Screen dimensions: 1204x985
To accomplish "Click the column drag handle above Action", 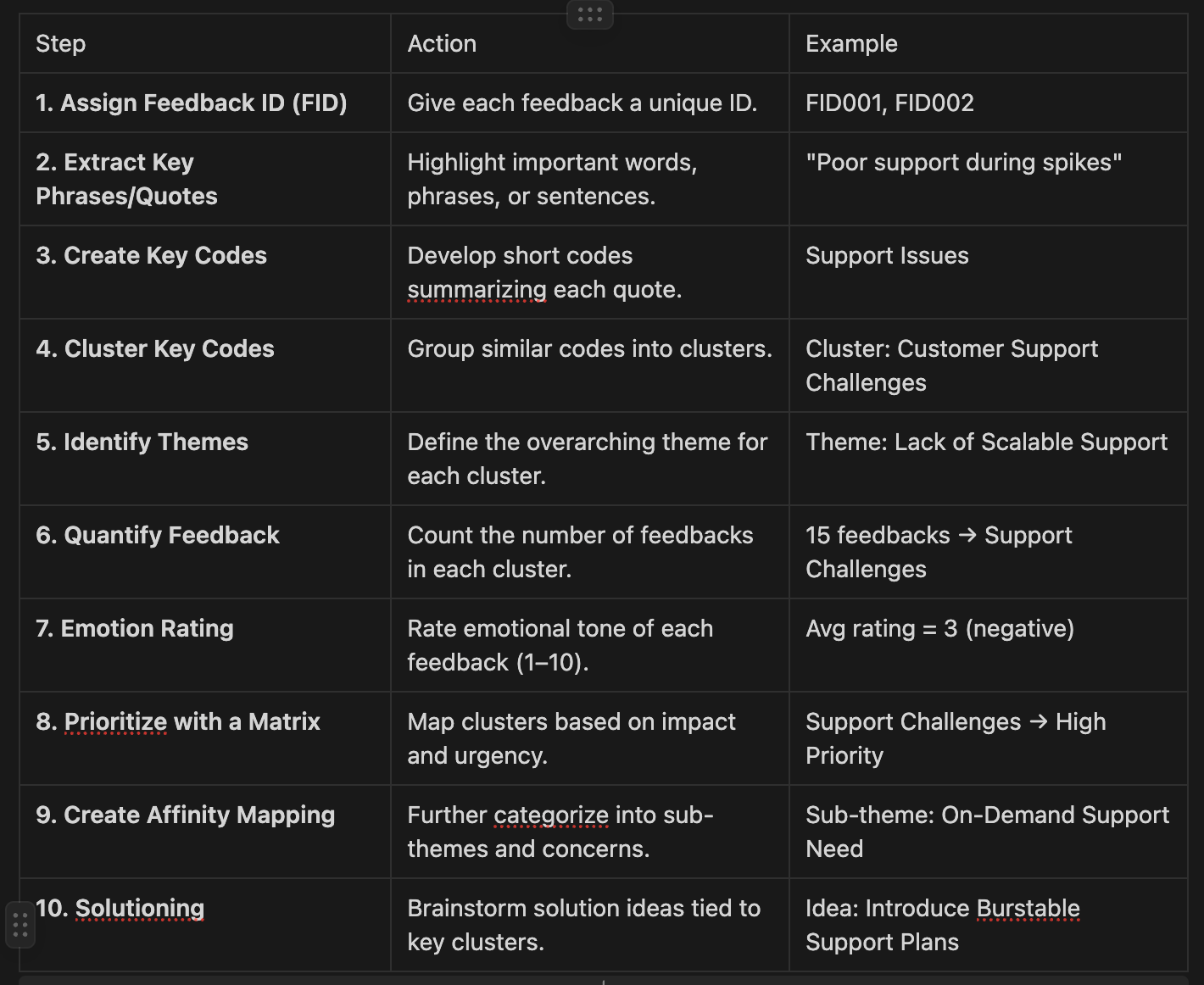I will [x=589, y=14].
